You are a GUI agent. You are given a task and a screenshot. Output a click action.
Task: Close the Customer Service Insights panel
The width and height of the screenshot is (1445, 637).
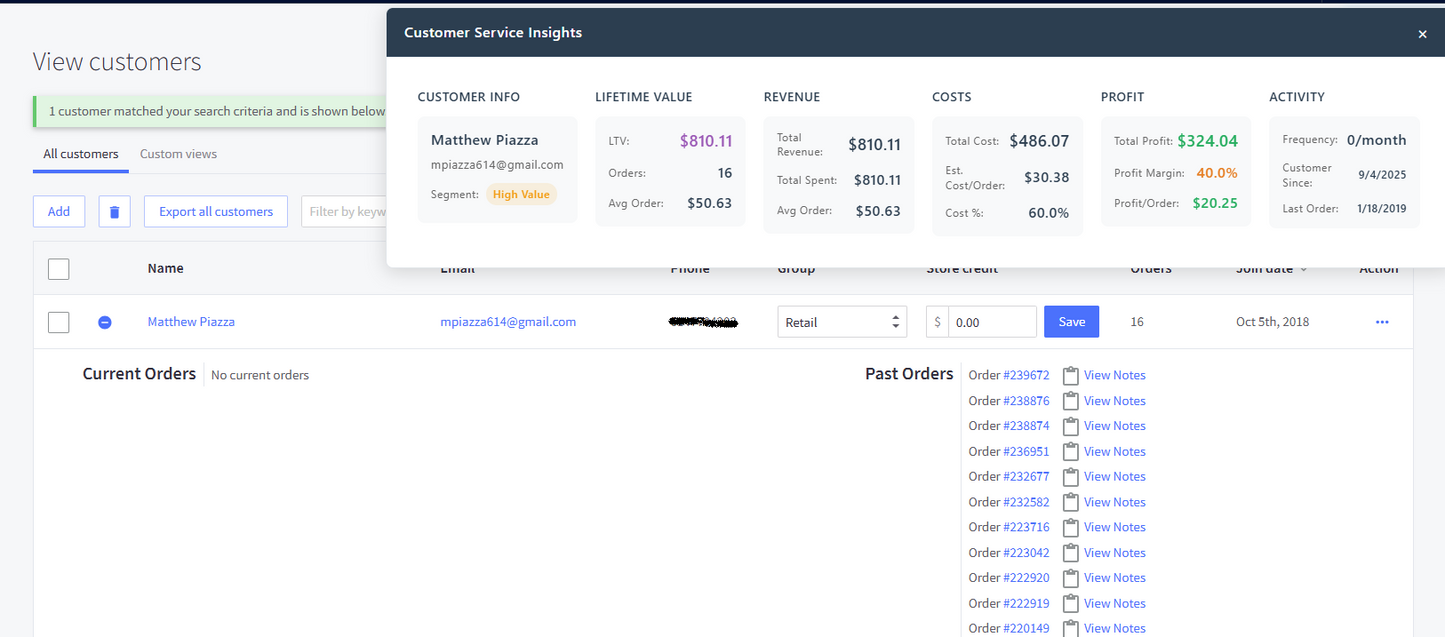(1422, 34)
